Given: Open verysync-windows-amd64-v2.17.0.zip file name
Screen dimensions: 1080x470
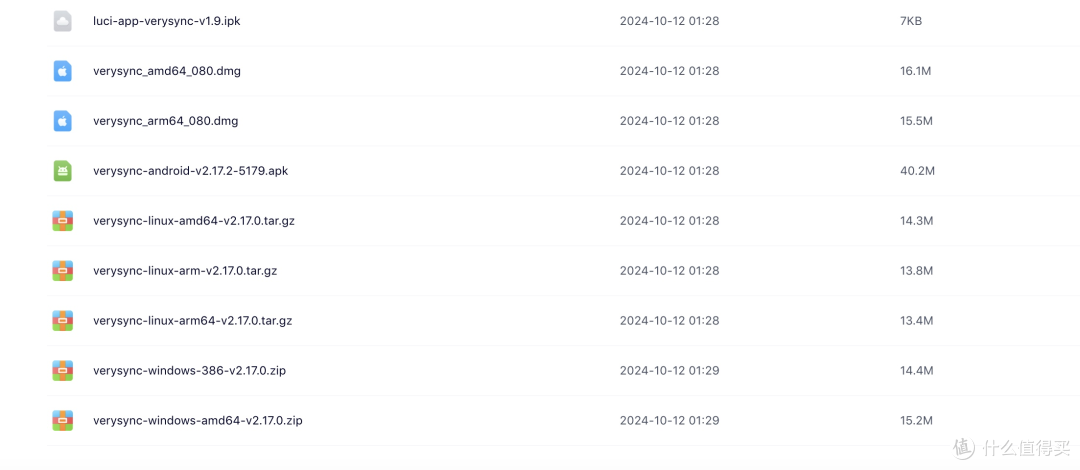Looking at the screenshot, I should point(197,421).
